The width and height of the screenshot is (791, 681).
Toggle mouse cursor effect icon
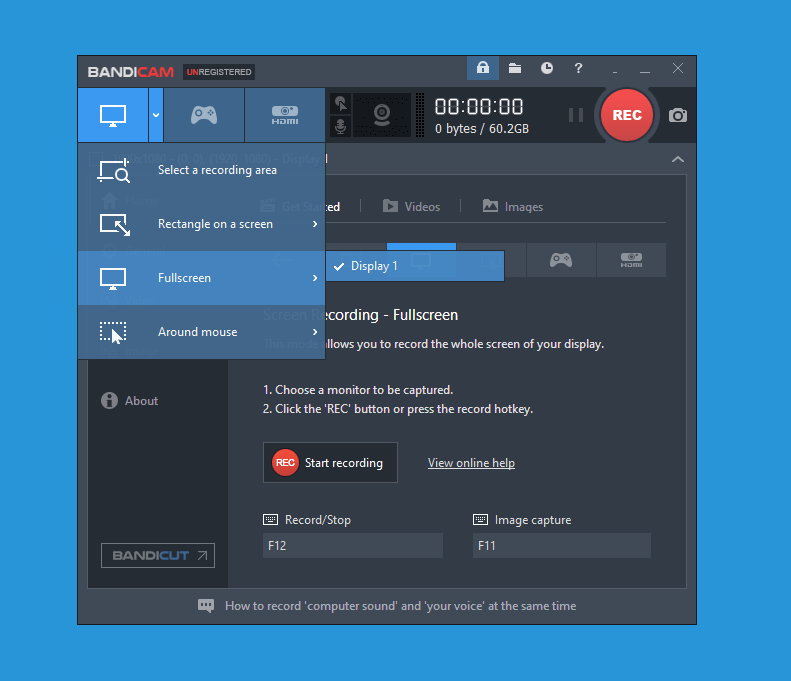coord(341,104)
